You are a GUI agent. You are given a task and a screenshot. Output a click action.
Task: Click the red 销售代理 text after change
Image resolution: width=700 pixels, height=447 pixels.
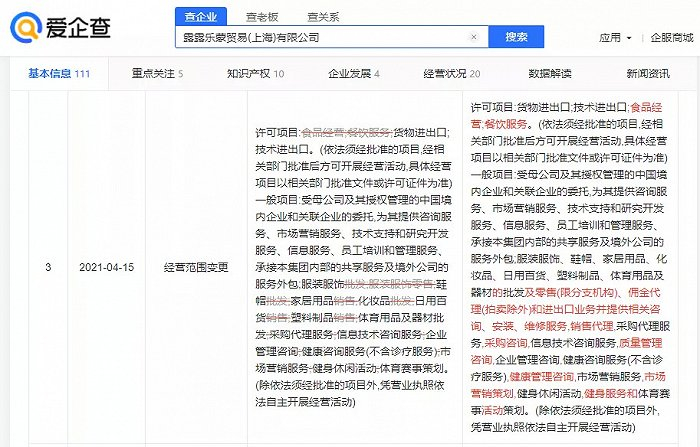click(x=592, y=326)
